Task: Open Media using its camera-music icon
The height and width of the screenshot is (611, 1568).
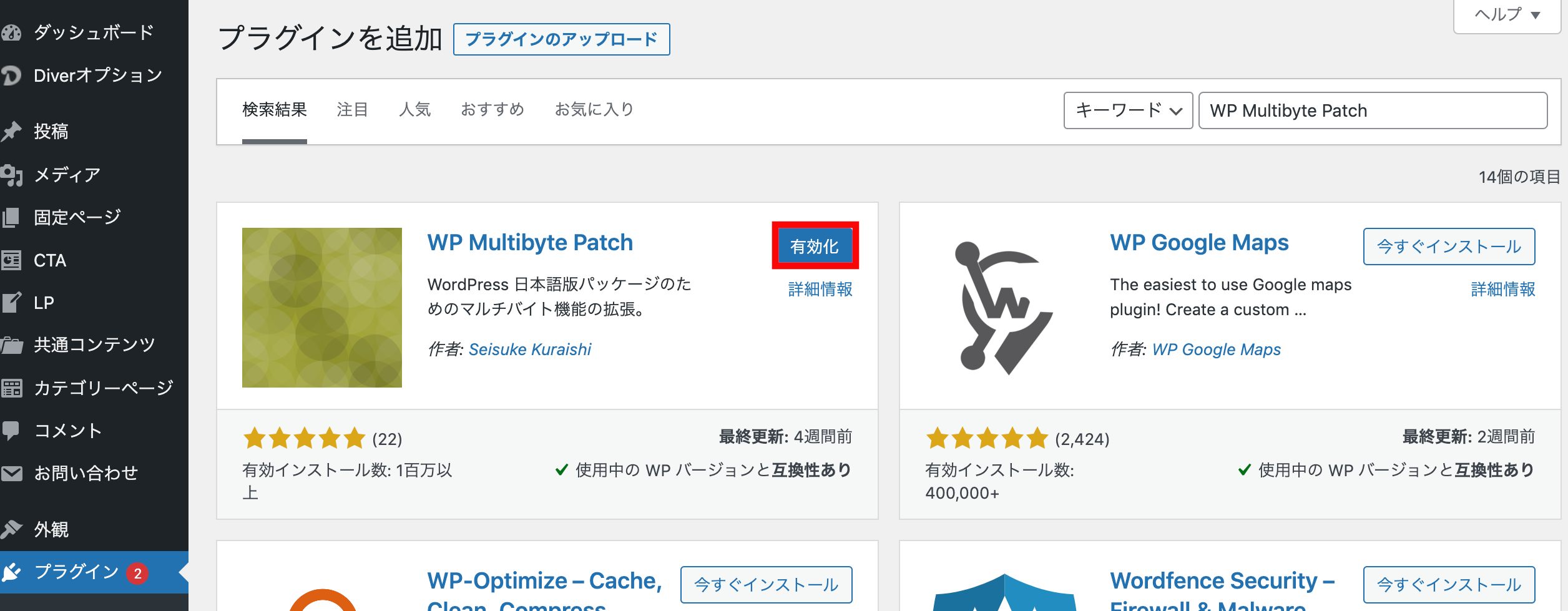Action: coord(11,175)
